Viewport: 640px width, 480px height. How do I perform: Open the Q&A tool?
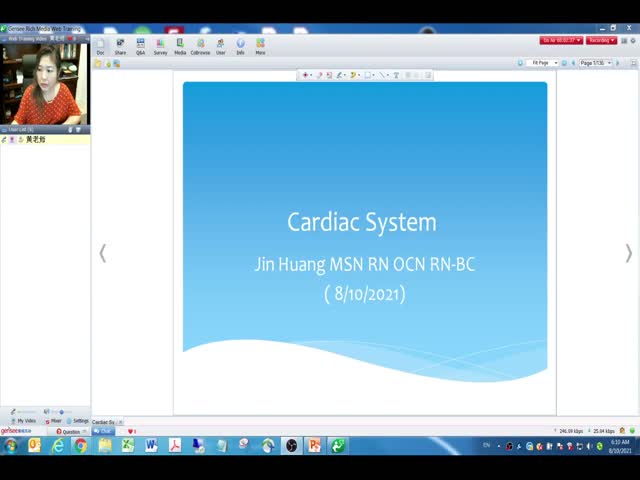coord(140,46)
